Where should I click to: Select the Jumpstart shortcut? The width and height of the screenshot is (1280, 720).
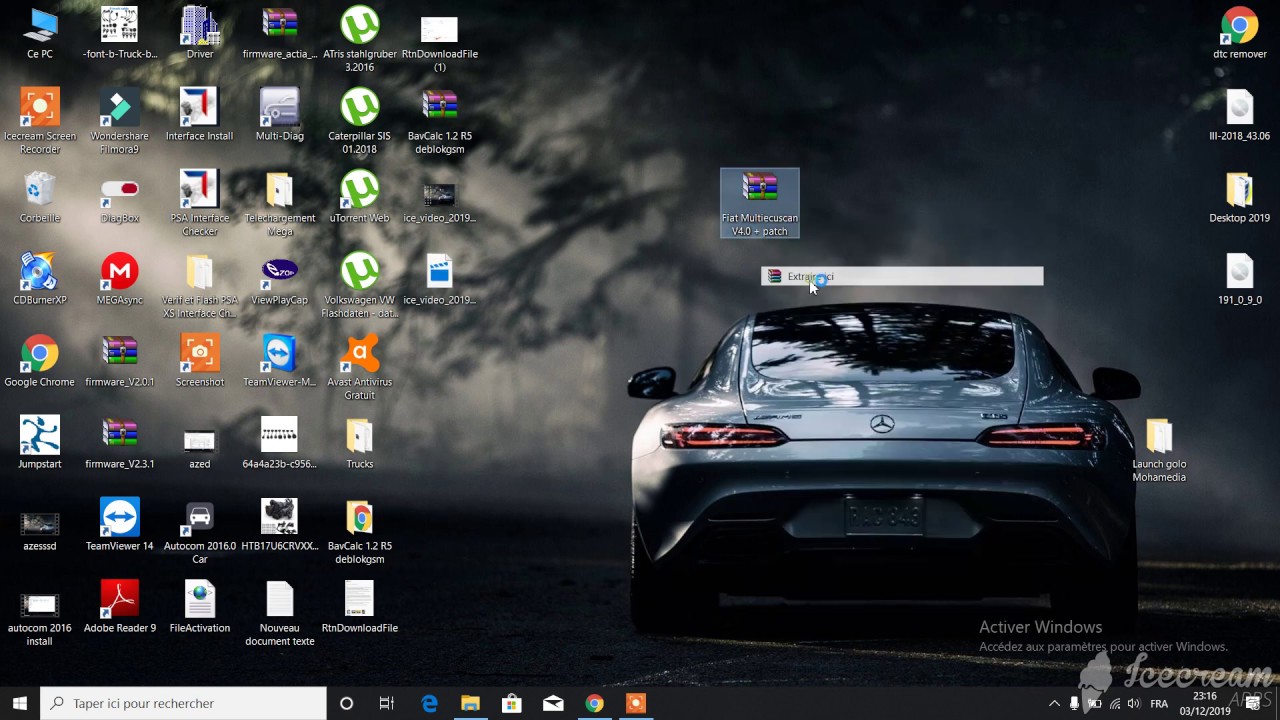tap(40, 443)
